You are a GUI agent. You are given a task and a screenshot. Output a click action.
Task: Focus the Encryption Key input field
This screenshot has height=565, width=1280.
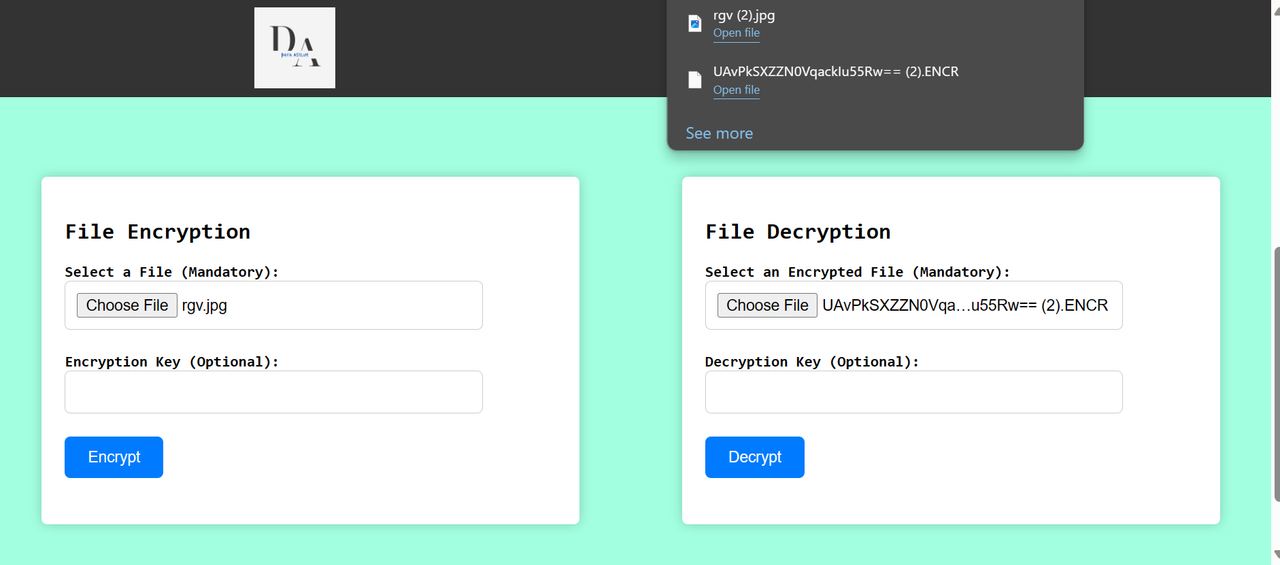click(x=274, y=392)
